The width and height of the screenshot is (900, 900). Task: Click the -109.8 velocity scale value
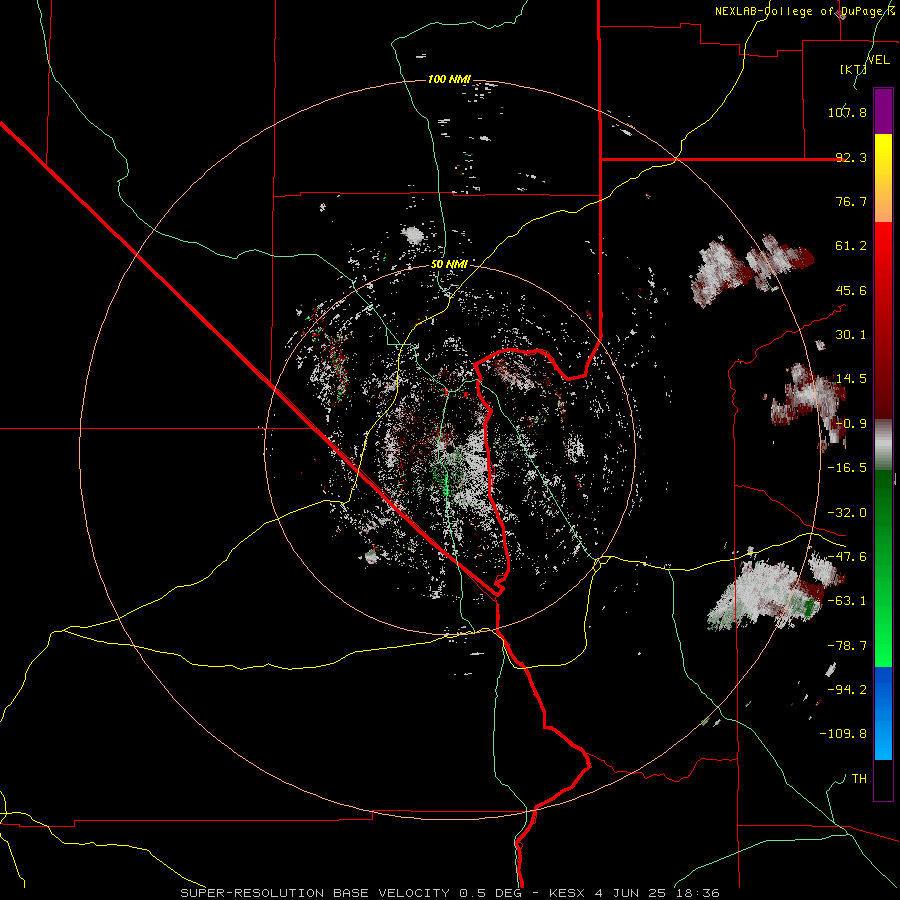click(843, 734)
